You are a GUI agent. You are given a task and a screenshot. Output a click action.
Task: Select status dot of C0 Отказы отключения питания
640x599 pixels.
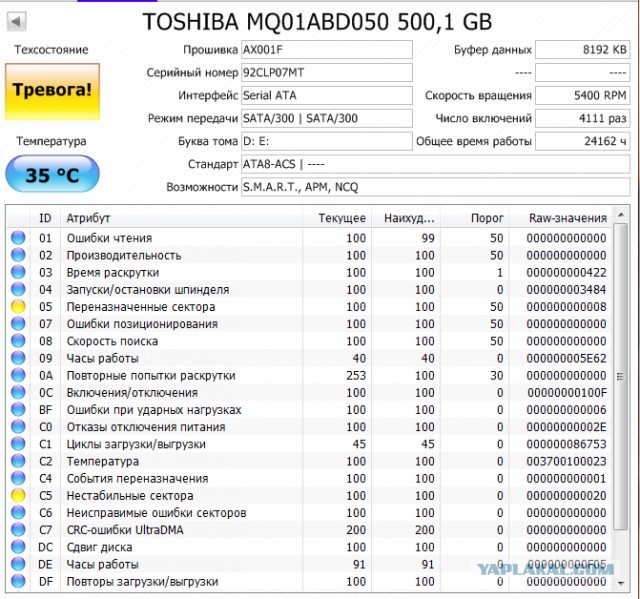tap(18, 427)
